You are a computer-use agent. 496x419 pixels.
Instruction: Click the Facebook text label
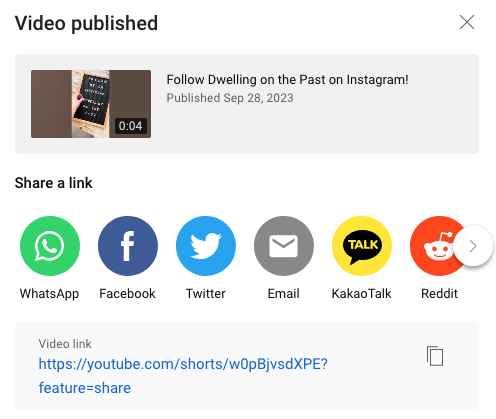click(127, 294)
